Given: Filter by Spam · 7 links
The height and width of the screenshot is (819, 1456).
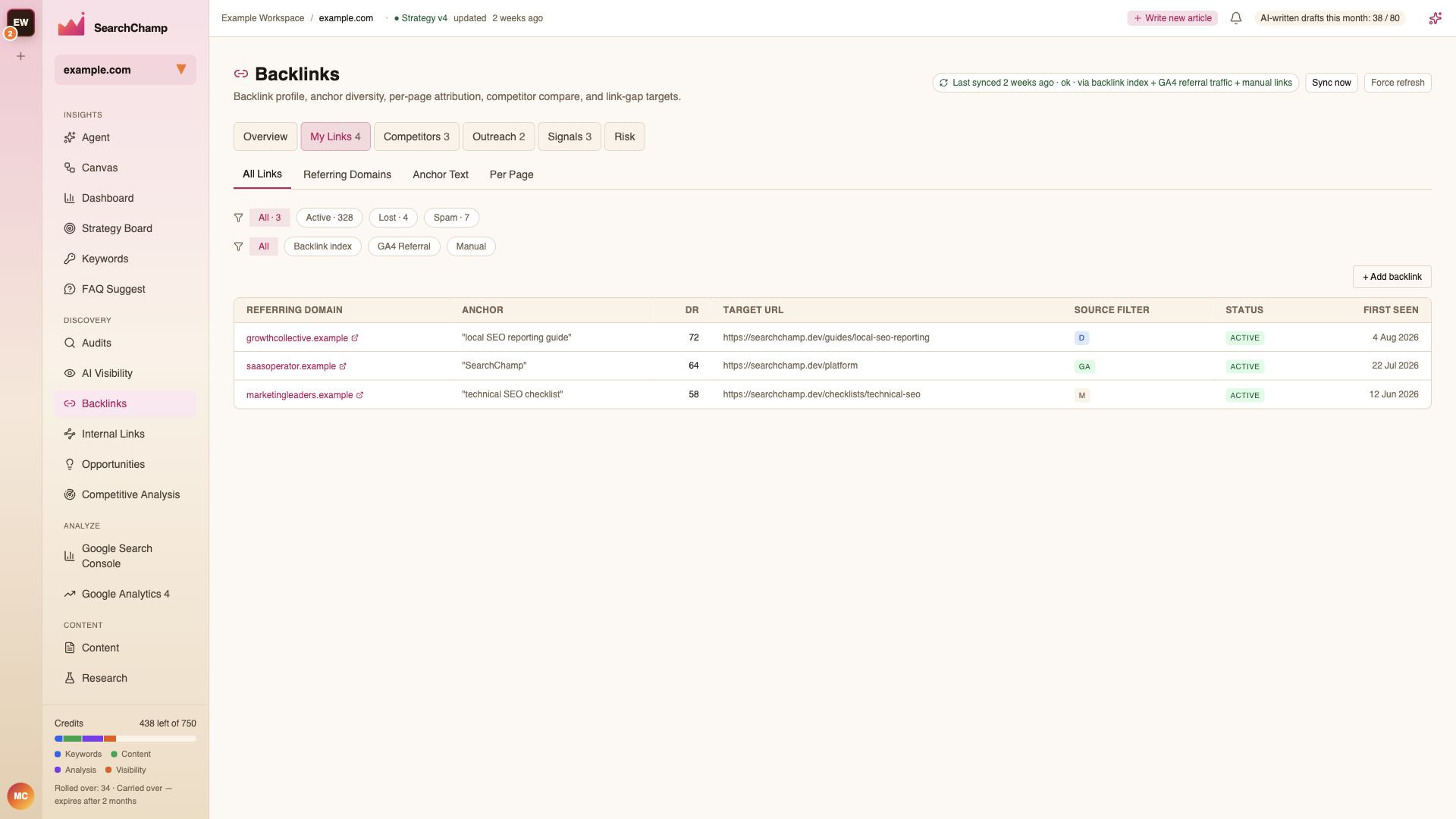Looking at the screenshot, I should [452, 218].
